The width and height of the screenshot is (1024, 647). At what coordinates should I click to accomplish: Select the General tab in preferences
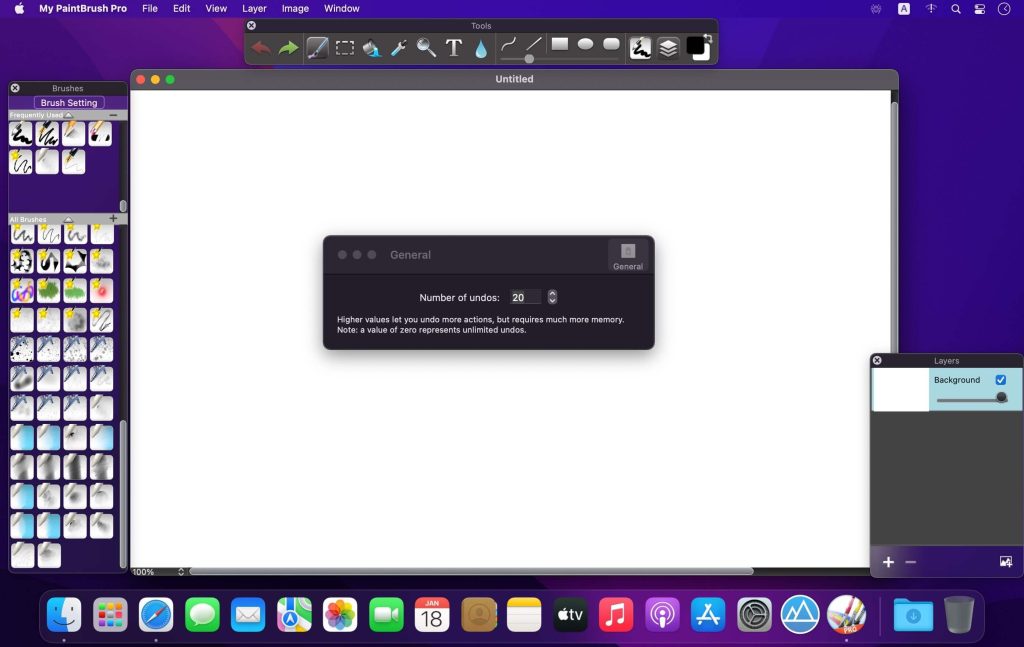[x=628, y=258]
